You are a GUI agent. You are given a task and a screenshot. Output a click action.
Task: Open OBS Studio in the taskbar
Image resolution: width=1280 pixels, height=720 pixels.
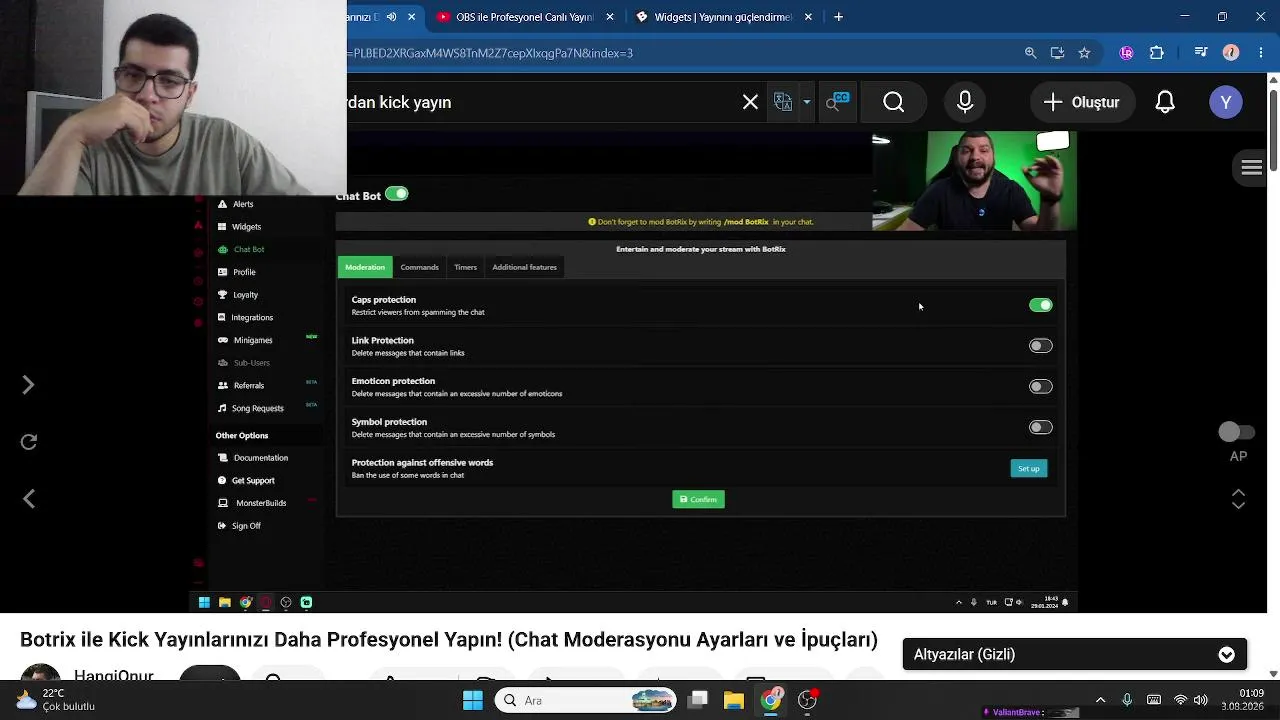click(x=807, y=700)
